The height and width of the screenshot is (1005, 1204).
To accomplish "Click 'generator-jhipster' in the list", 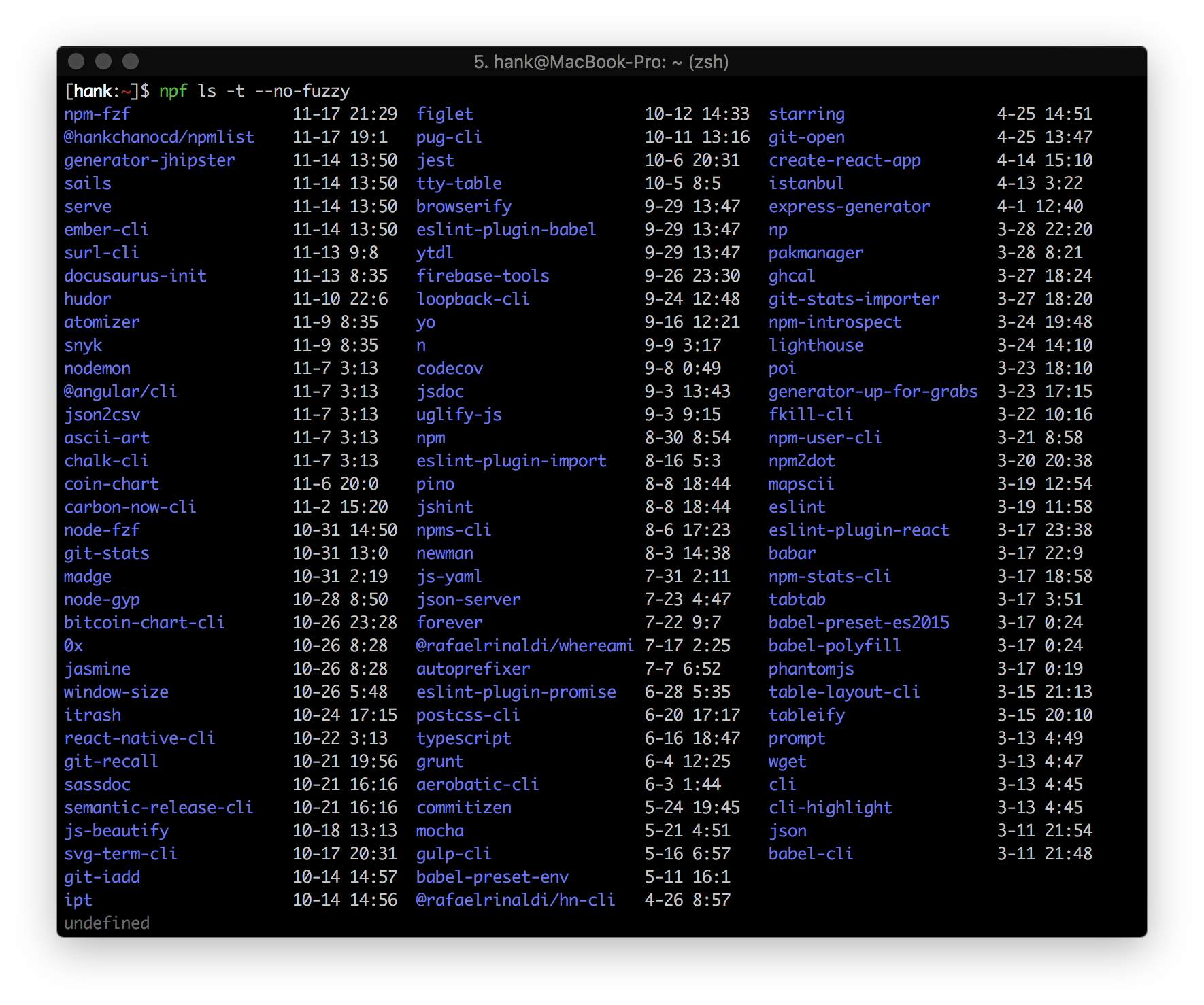I will (x=150, y=160).
